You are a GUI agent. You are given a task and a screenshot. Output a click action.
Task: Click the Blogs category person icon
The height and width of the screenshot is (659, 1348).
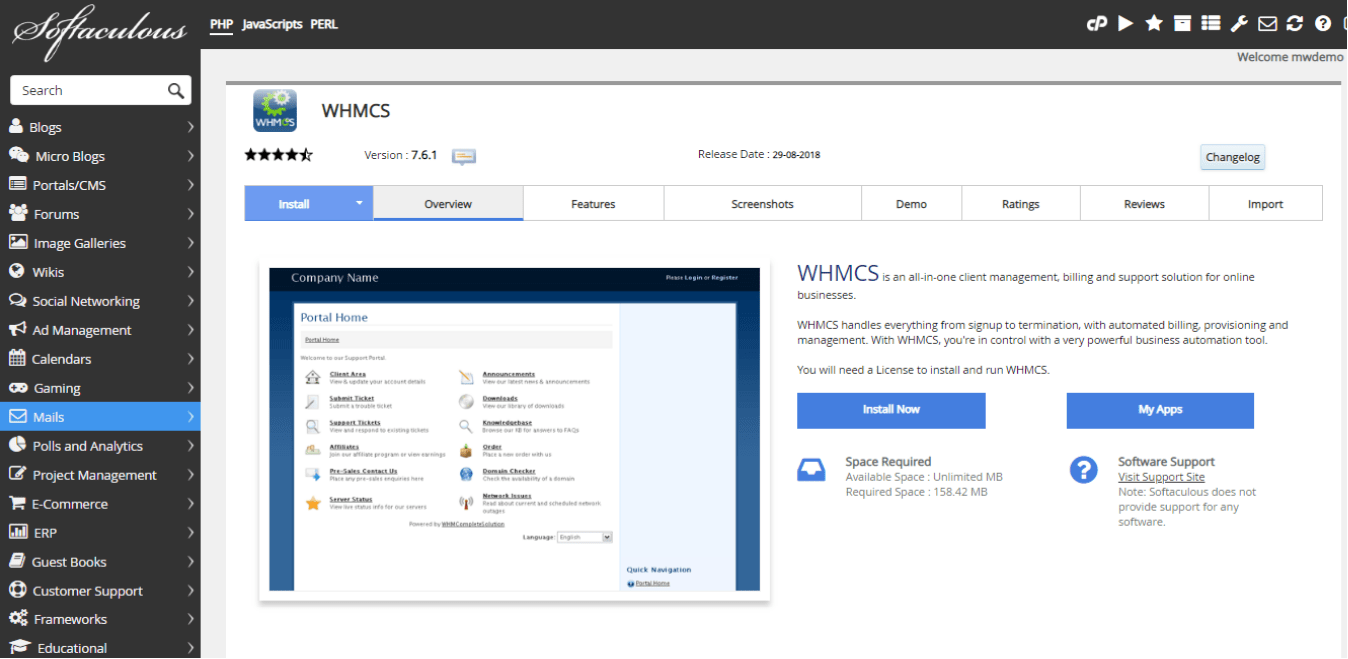[16, 126]
